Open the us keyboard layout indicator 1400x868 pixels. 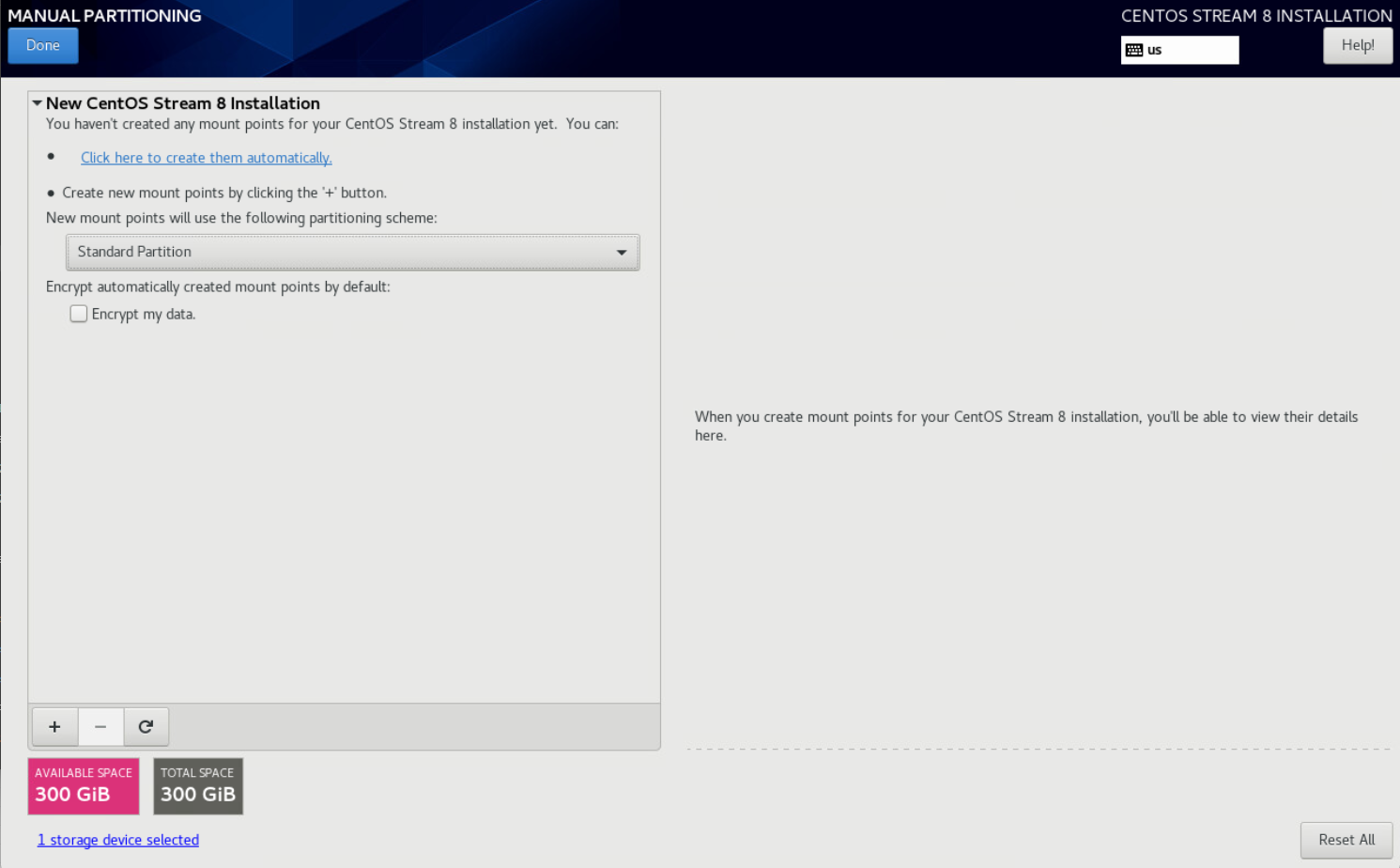pos(1179,50)
